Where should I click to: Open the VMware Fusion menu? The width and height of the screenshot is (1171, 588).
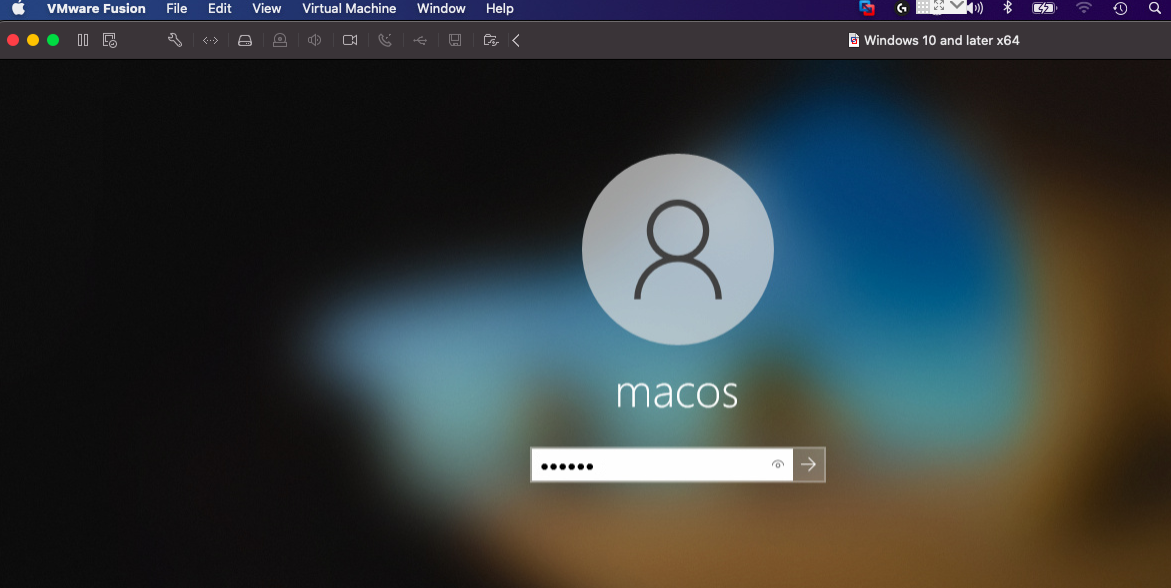point(96,8)
